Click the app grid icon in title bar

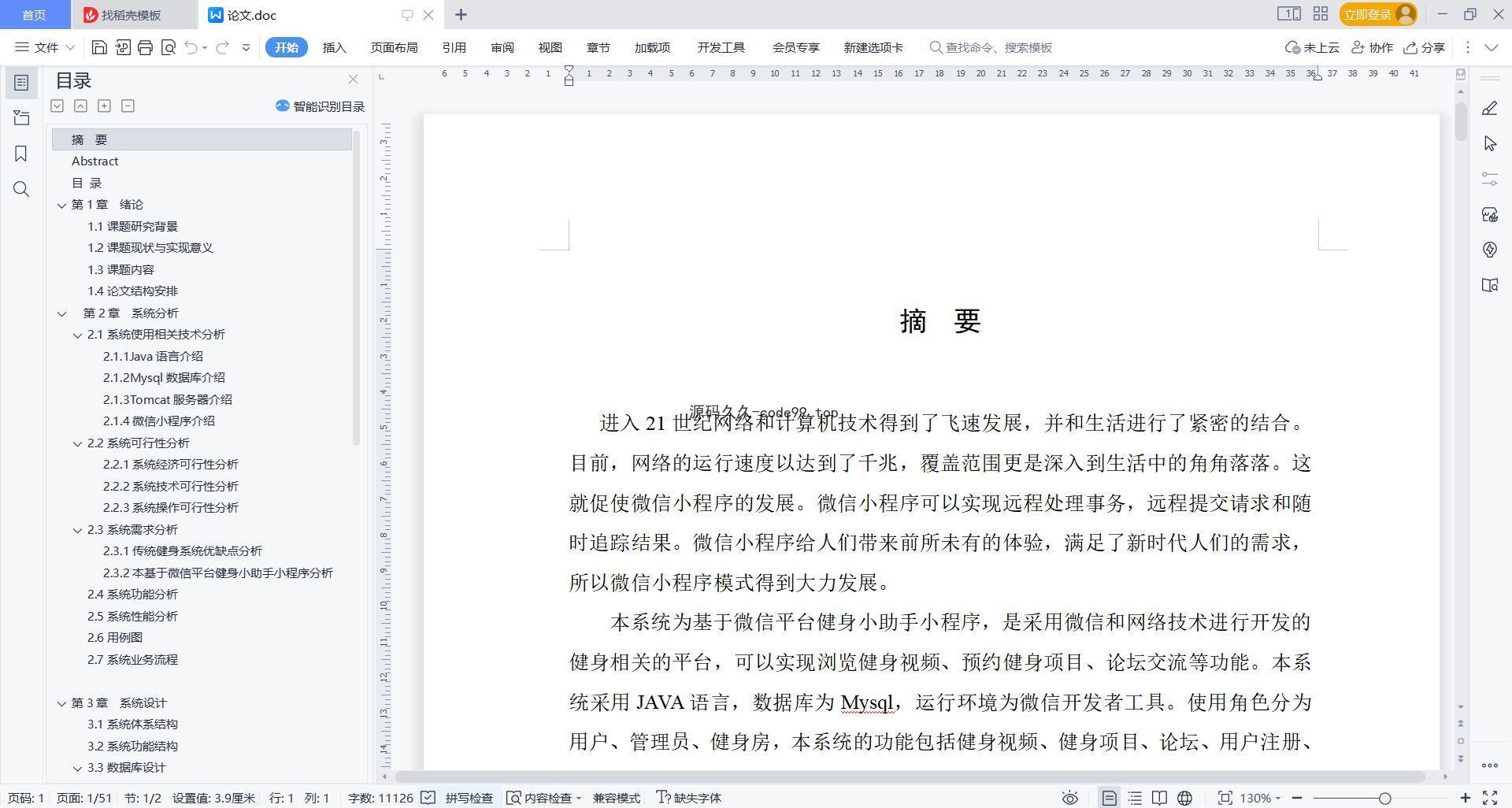tap(1321, 14)
